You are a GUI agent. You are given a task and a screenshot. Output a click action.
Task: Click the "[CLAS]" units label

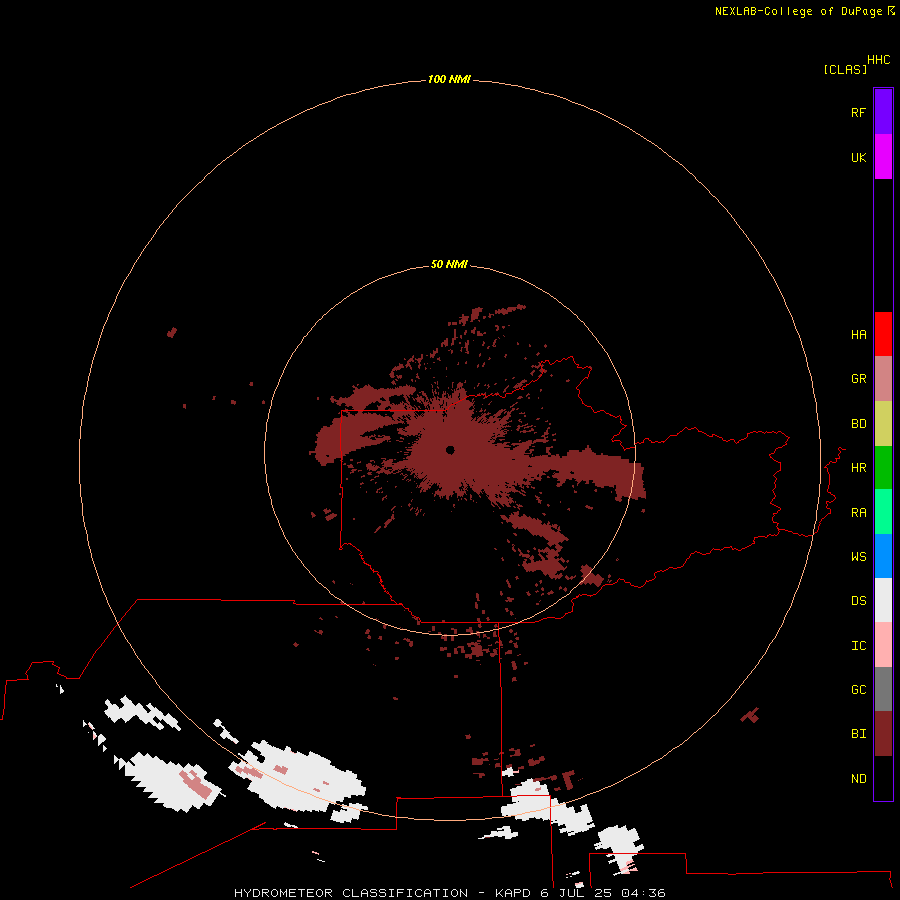tap(845, 69)
